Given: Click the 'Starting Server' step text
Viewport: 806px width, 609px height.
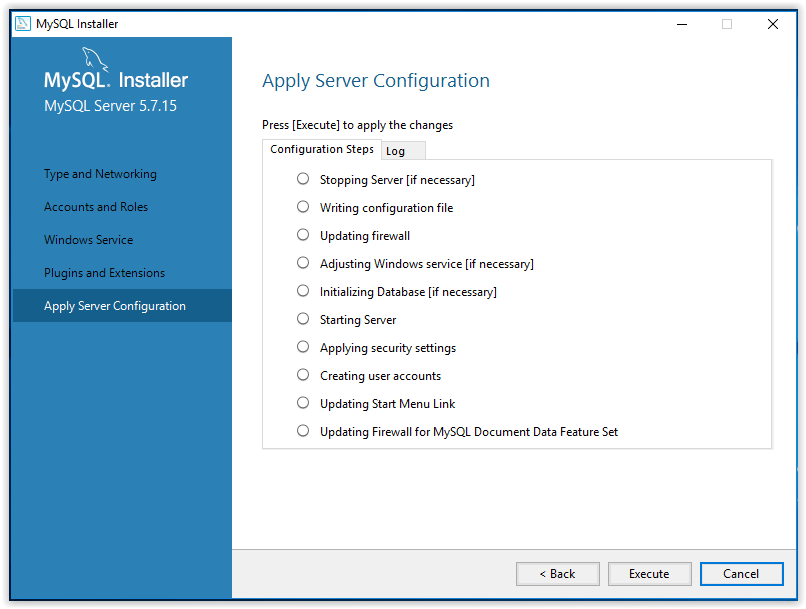Looking at the screenshot, I should pyautogui.click(x=358, y=320).
